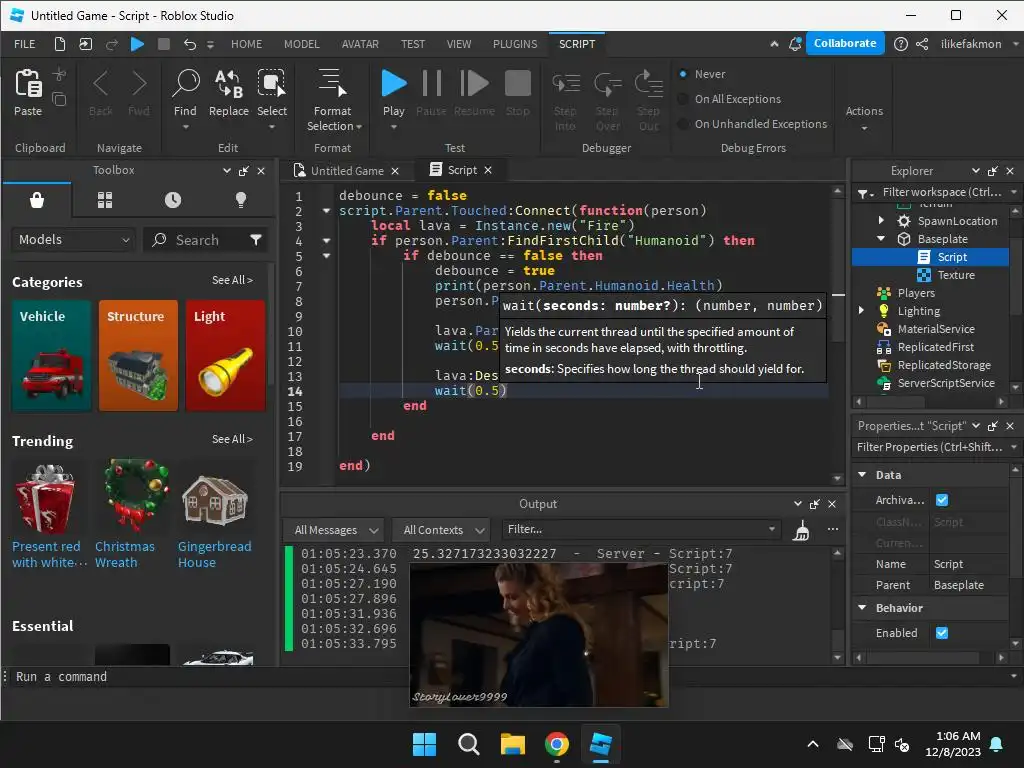Open the Roblox Studio taskbar icon
Screen dimensions: 1024x768
tap(600, 744)
